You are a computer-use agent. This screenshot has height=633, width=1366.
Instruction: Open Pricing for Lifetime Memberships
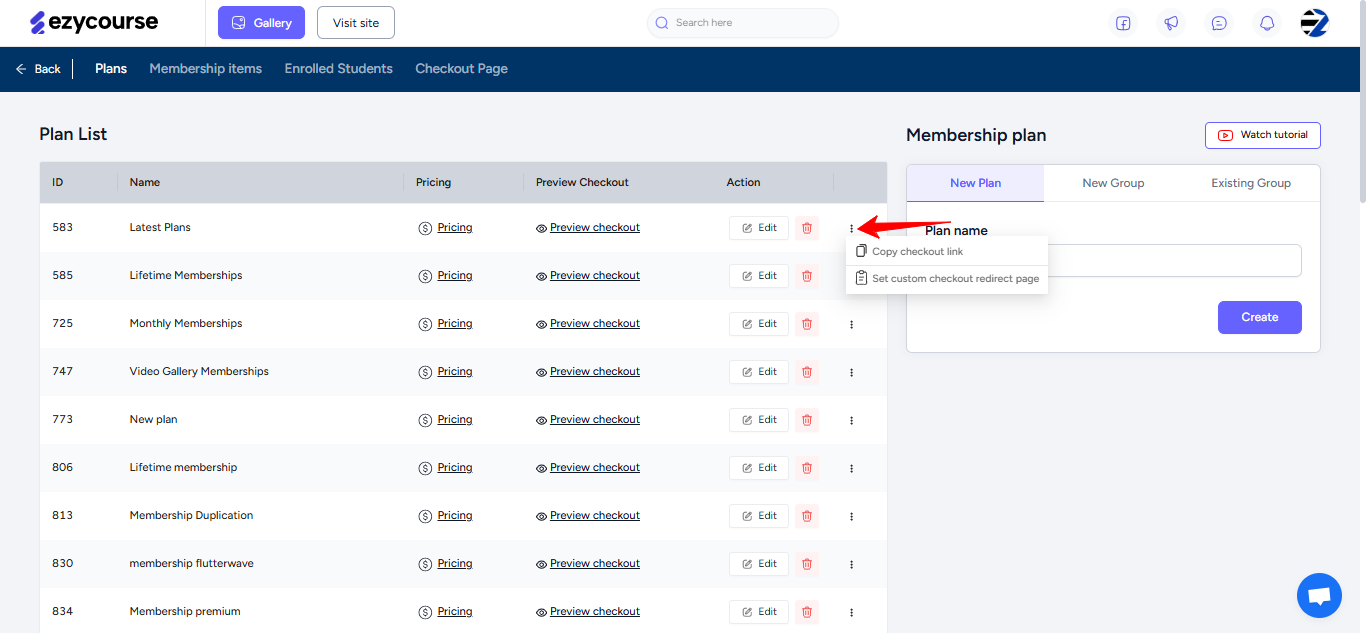click(445, 276)
